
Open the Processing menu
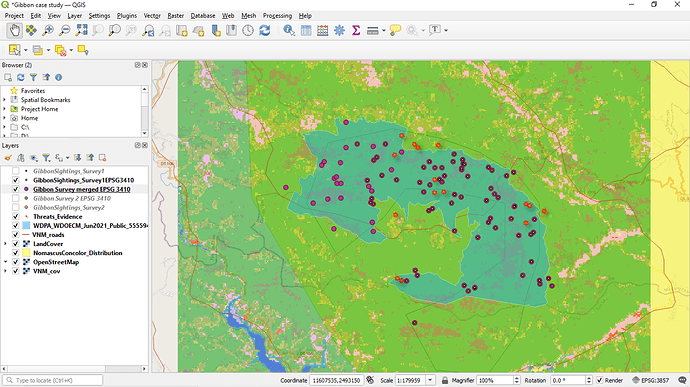[x=277, y=15]
